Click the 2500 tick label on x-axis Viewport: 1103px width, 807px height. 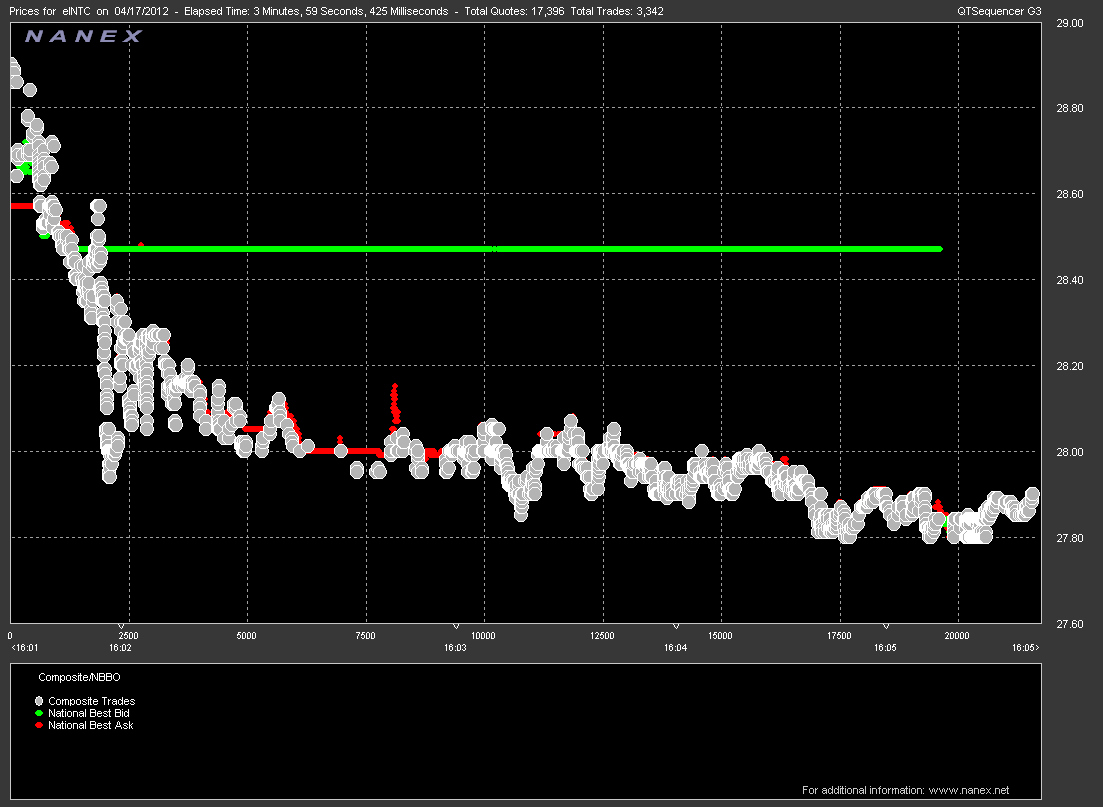(x=128, y=635)
